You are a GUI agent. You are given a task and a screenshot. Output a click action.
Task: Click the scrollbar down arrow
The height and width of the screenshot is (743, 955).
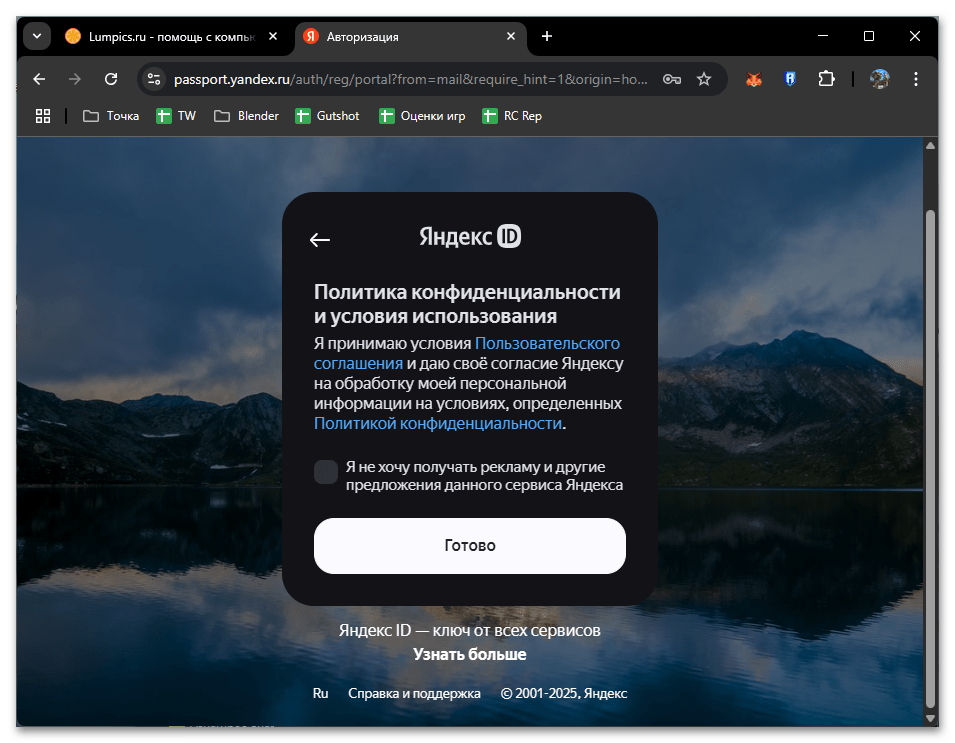pyautogui.click(x=930, y=719)
